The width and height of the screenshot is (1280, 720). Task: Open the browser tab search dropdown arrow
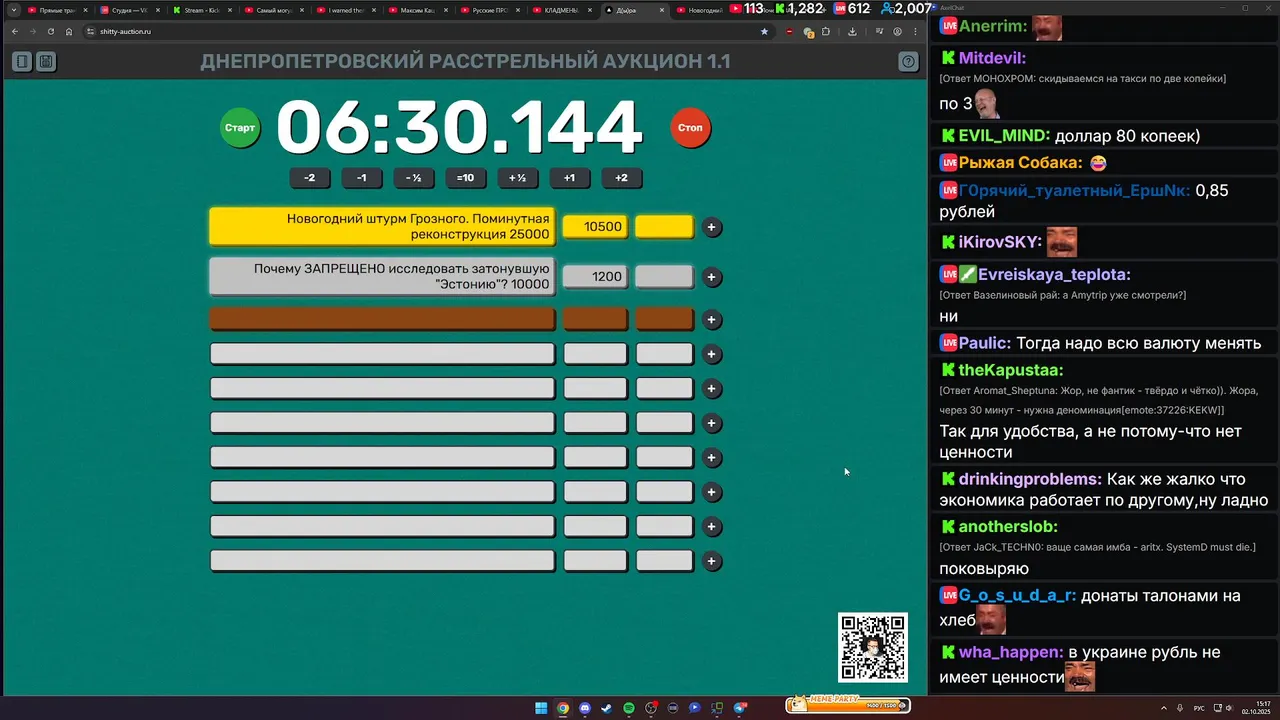(x=14, y=10)
